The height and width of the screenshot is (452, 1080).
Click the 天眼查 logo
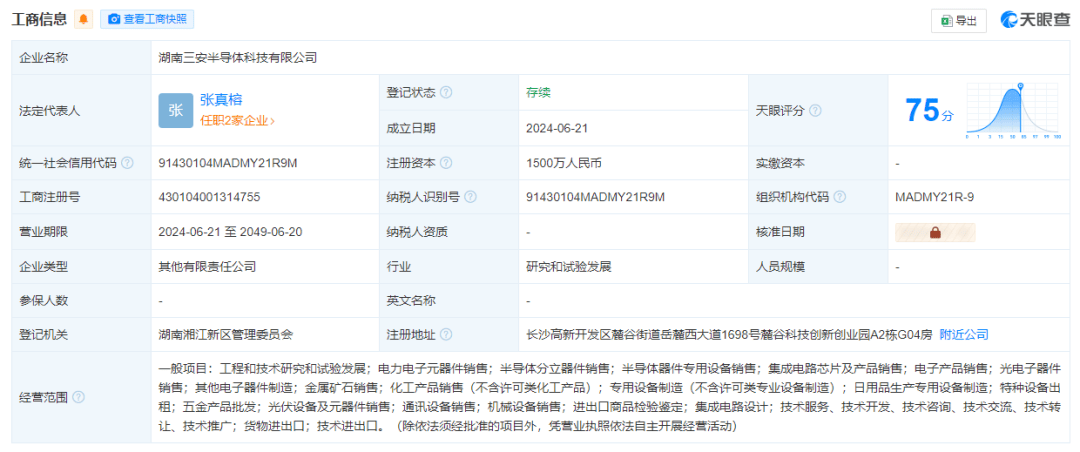tap(1035, 20)
